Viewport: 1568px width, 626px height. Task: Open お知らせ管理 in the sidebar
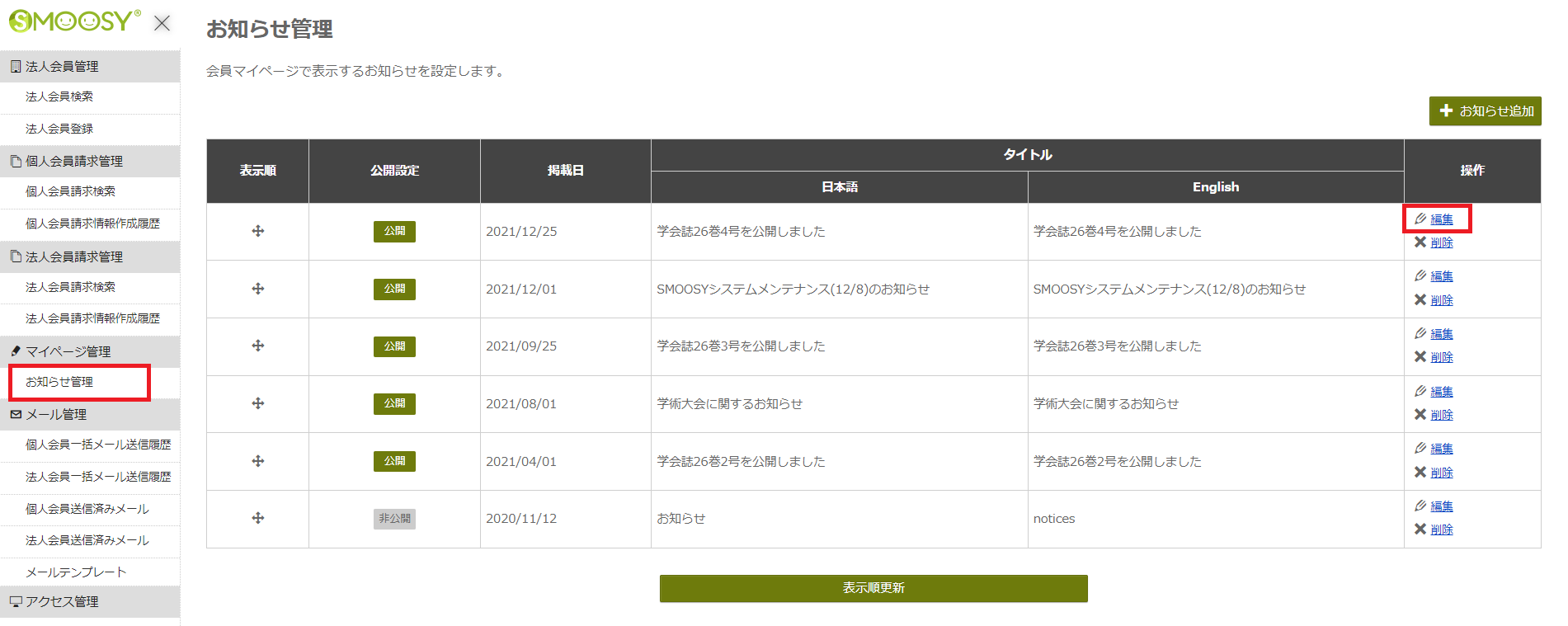click(59, 382)
